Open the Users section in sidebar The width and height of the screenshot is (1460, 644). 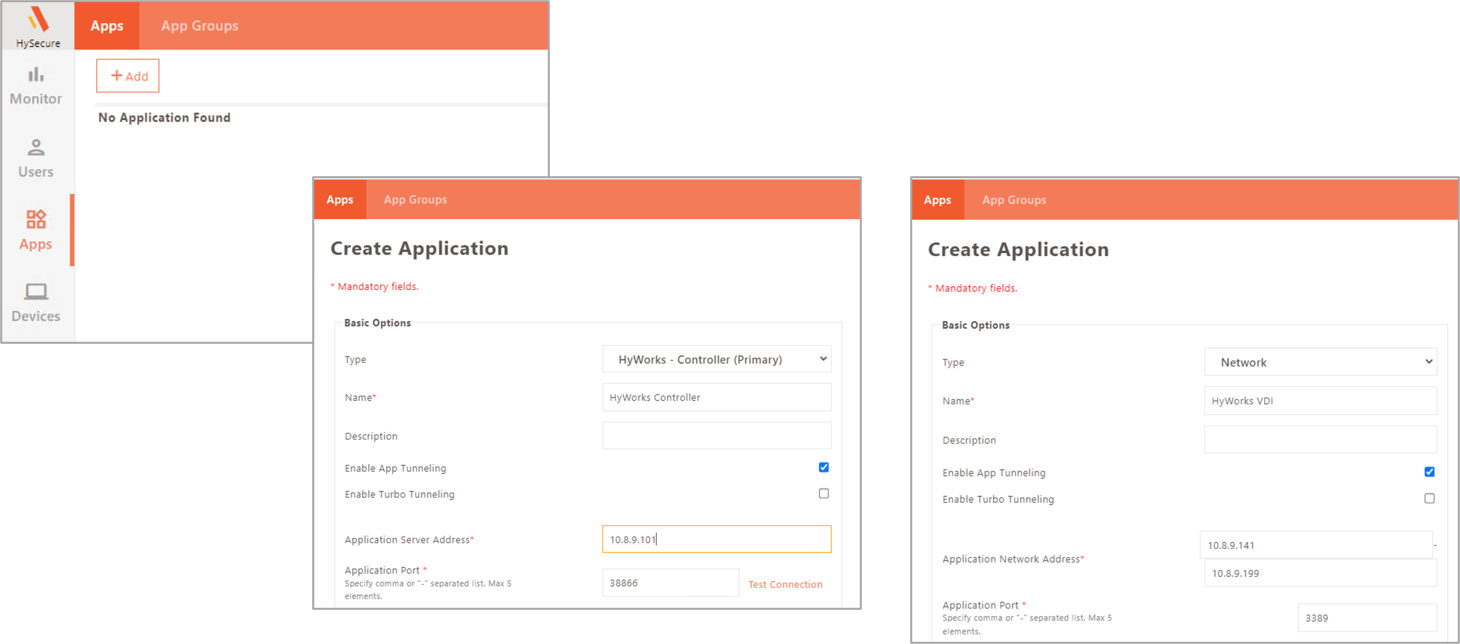[36, 159]
